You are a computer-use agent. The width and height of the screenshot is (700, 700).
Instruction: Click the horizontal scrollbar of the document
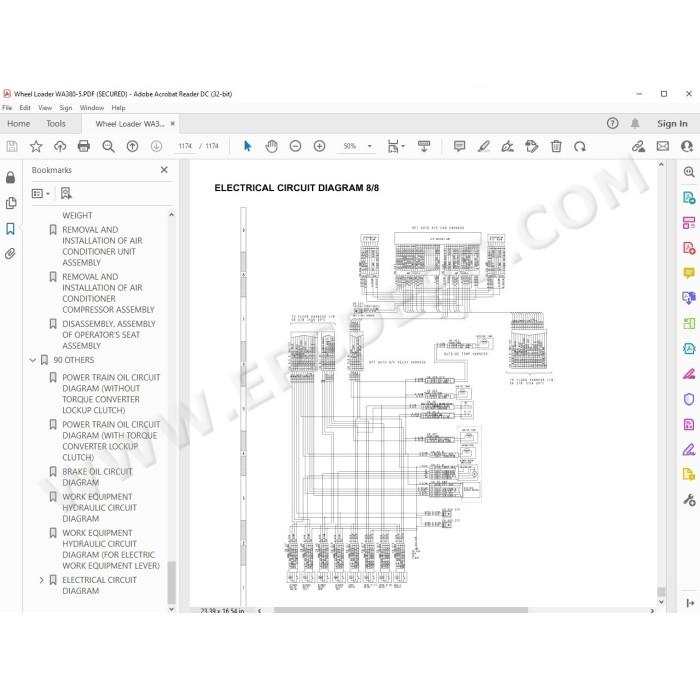coord(400,610)
